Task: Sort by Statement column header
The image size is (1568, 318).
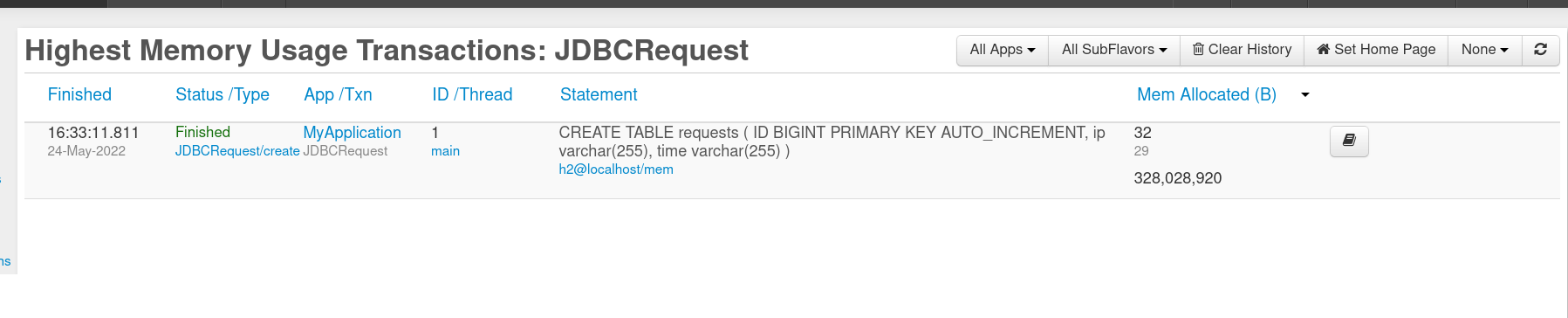Action: coord(599,94)
